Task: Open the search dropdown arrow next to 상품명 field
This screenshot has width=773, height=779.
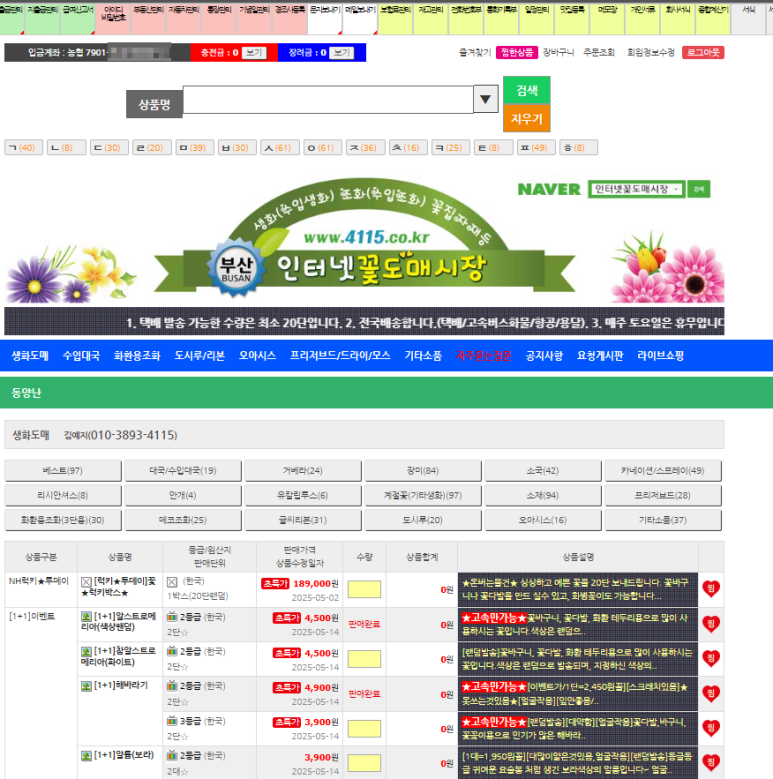Action: 485,99
